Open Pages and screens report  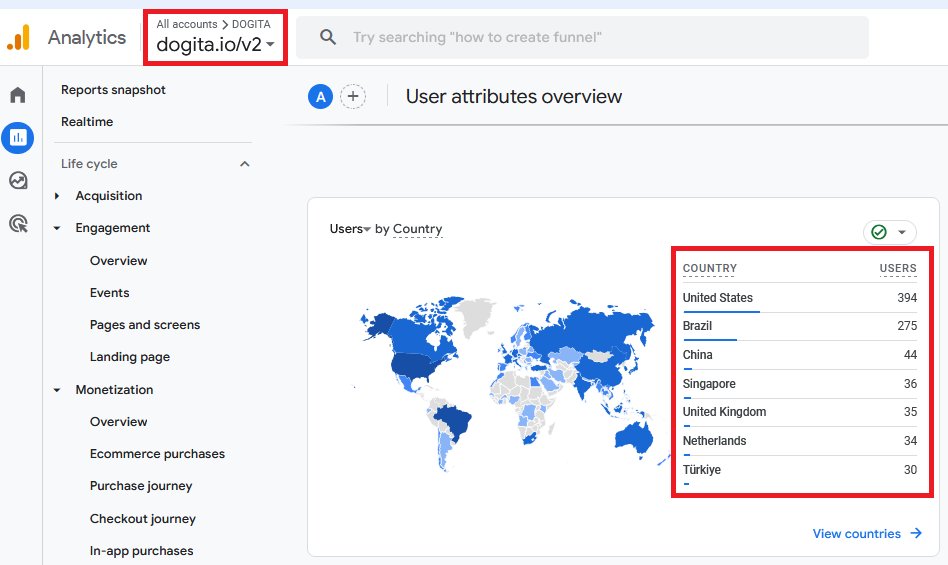coord(145,324)
